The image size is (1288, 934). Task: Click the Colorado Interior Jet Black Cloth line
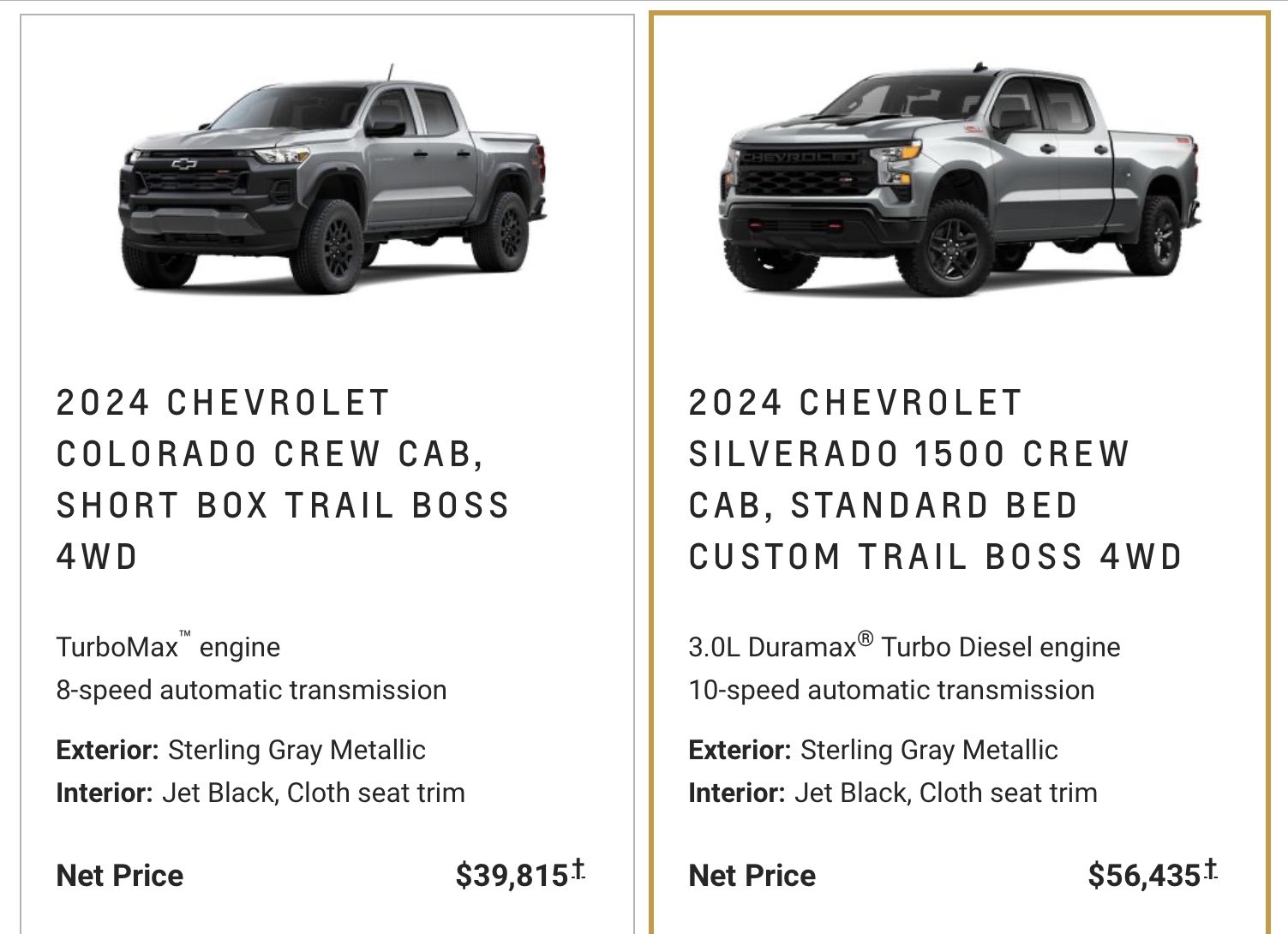[x=261, y=793]
